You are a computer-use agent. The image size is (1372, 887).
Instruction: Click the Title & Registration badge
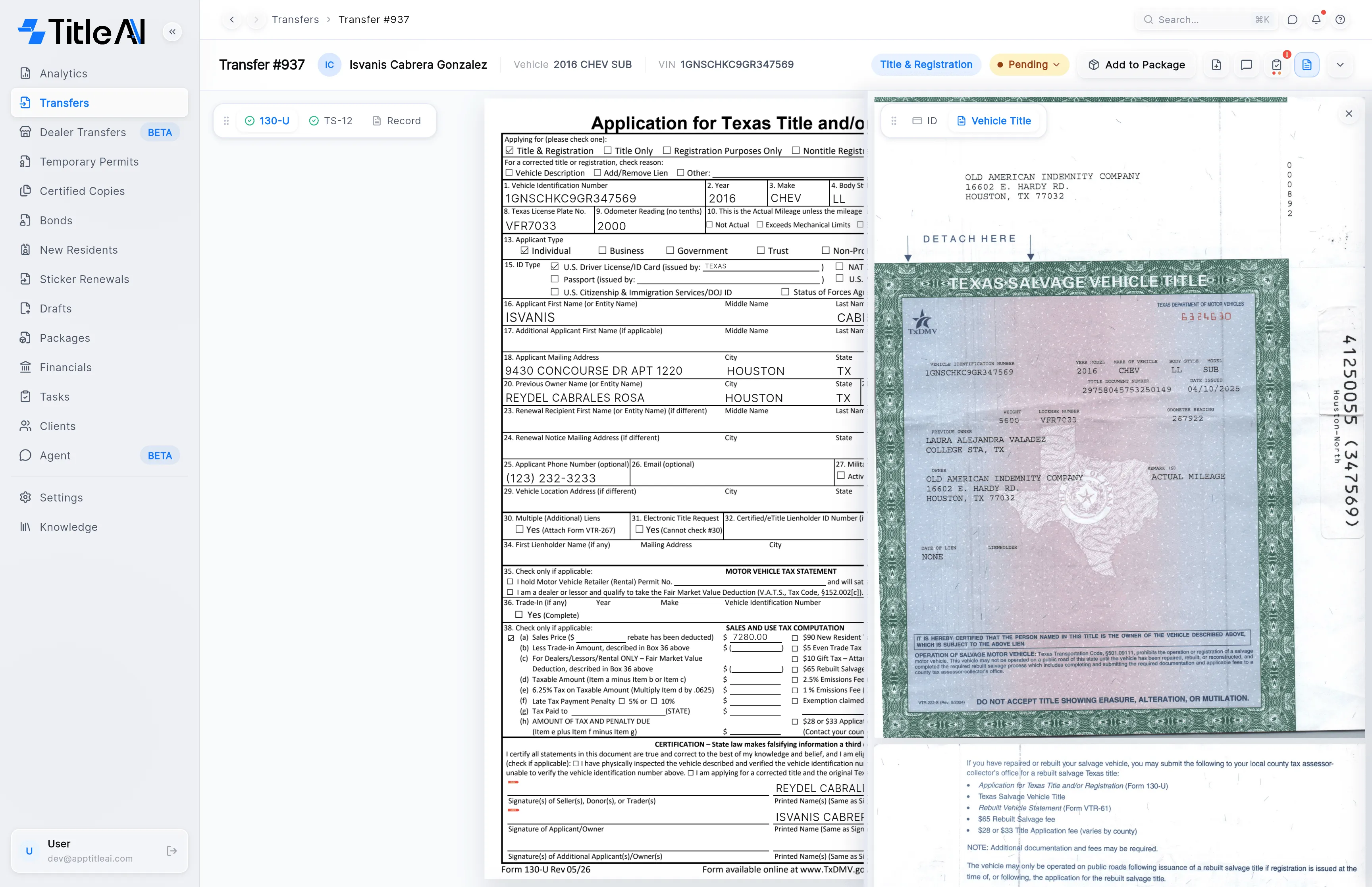[x=926, y=64]
